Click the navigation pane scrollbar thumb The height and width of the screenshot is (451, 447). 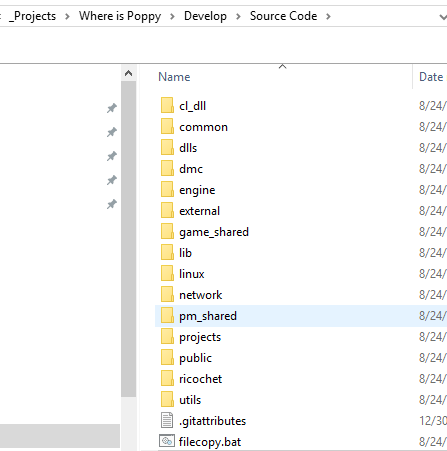pyautogui.click(x=128, y=239)
